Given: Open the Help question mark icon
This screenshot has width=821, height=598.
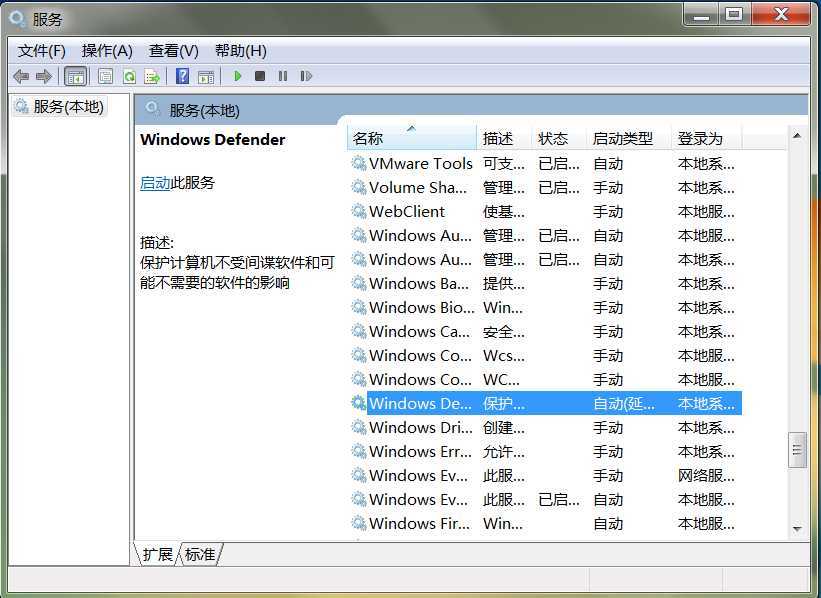Looking at the screenshot, I should (x=182, y=76).
